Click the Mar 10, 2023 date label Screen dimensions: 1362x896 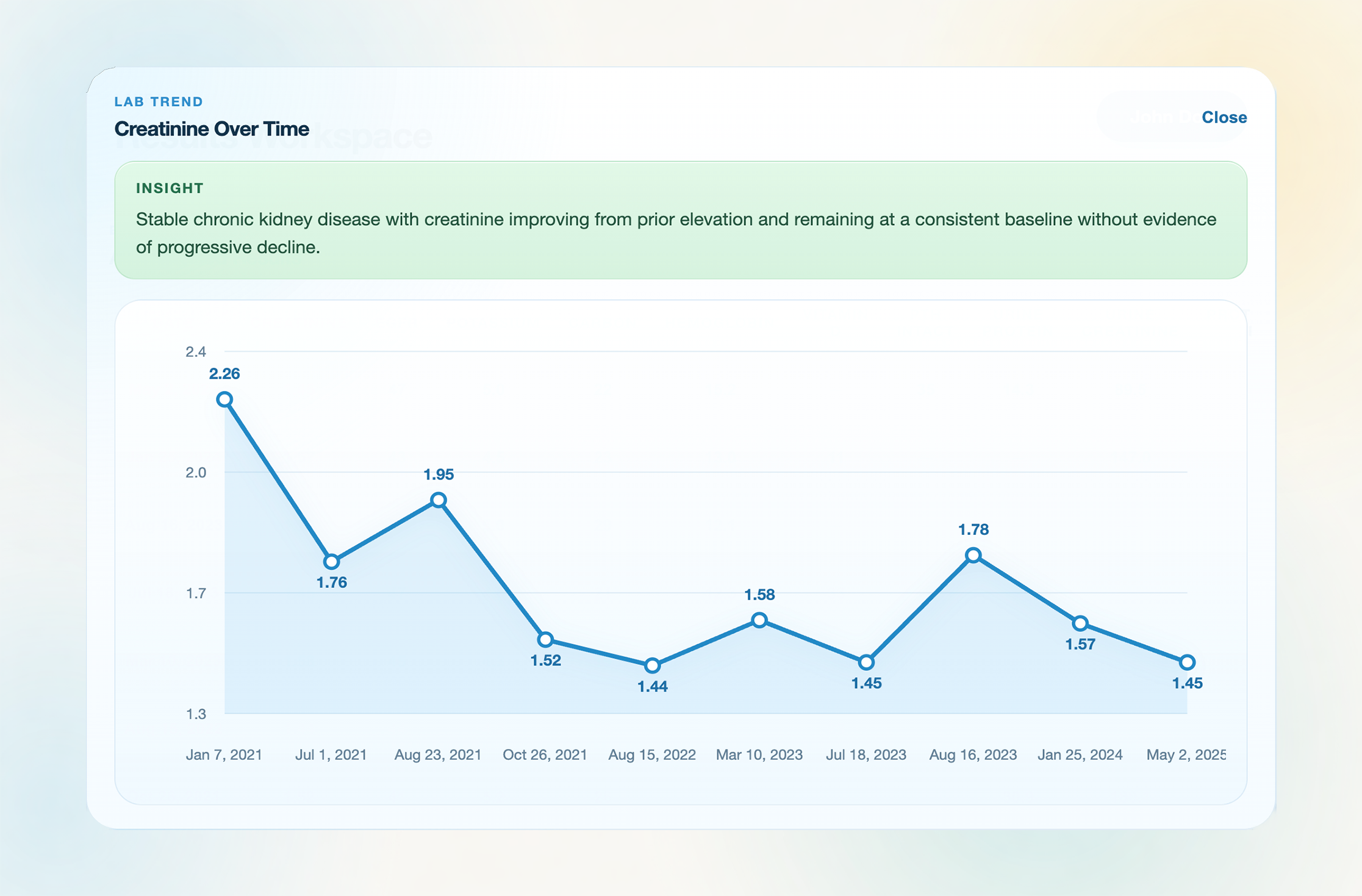pyautogui.click(x=759, y=754)
